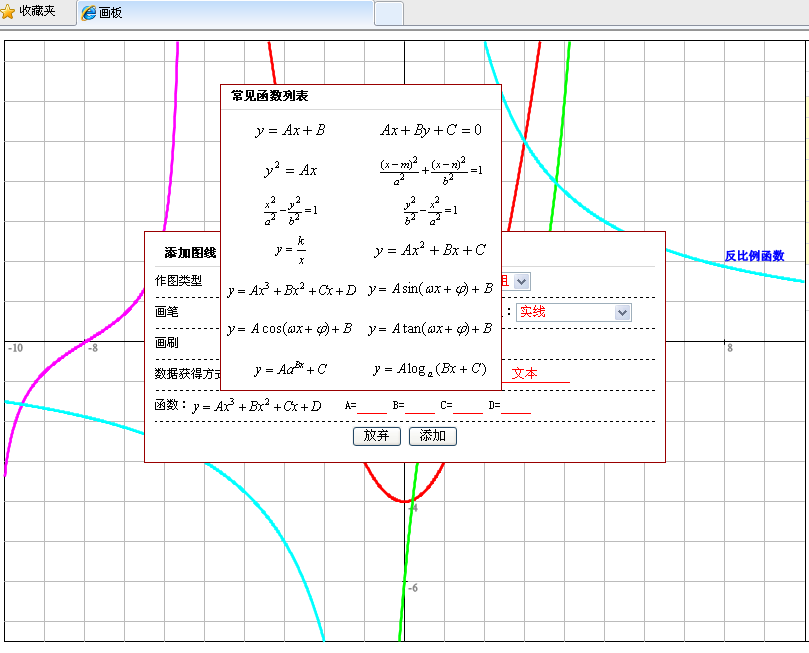Select the logarithm formula y = Alog(Bx + C)
Screen dimensions: 809x653
click(x=430, y=369)
